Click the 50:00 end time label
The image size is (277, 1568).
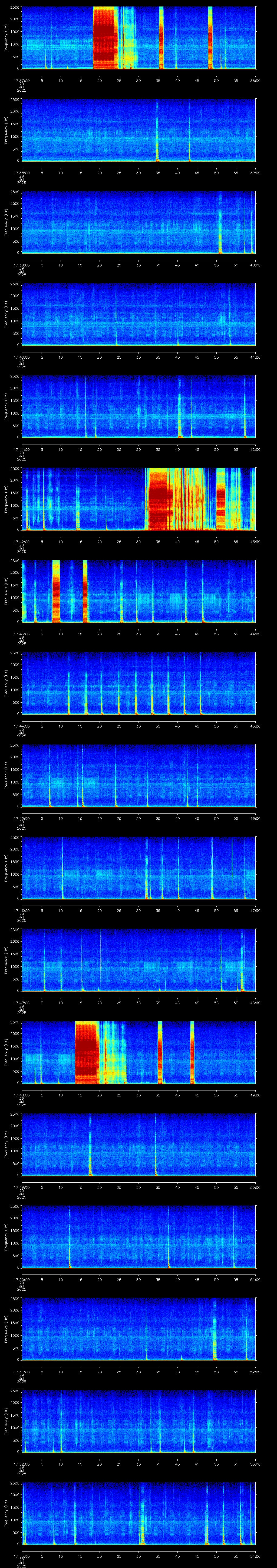(x=256, y=1187)
